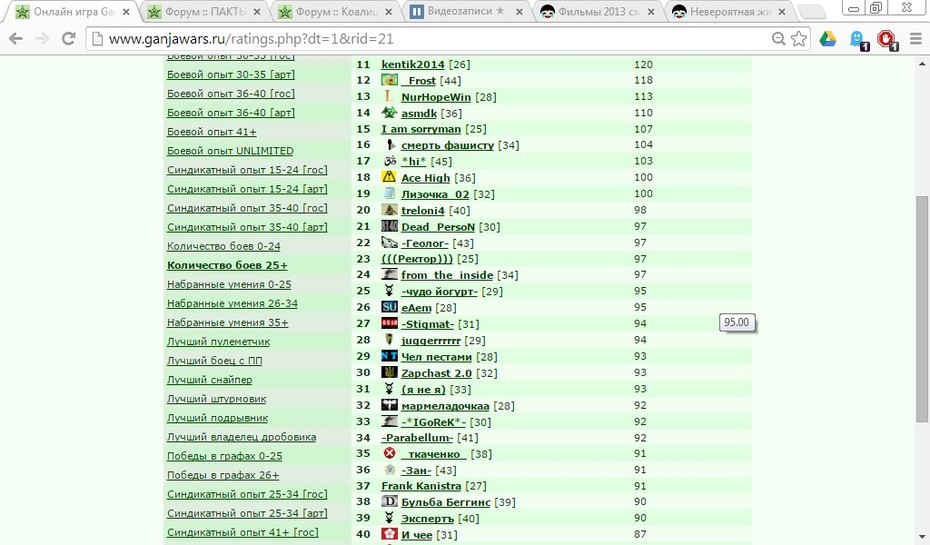Open rating Боевой опыт UNLIMITED

pos(230,151)
